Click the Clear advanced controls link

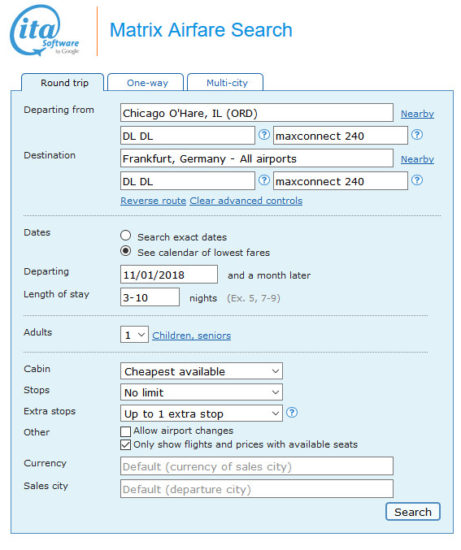[x=246, y=201]
